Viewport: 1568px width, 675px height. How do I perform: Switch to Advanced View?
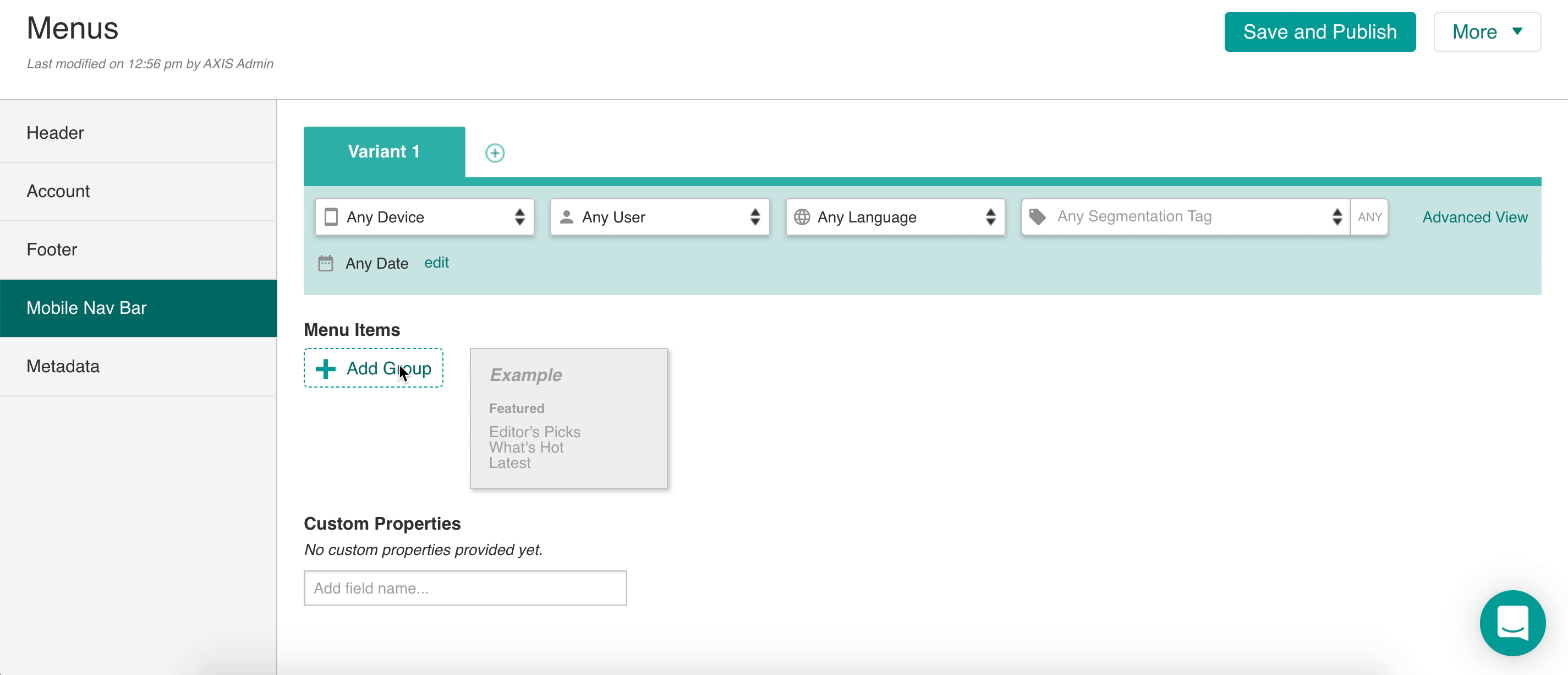coord(1474,217)
